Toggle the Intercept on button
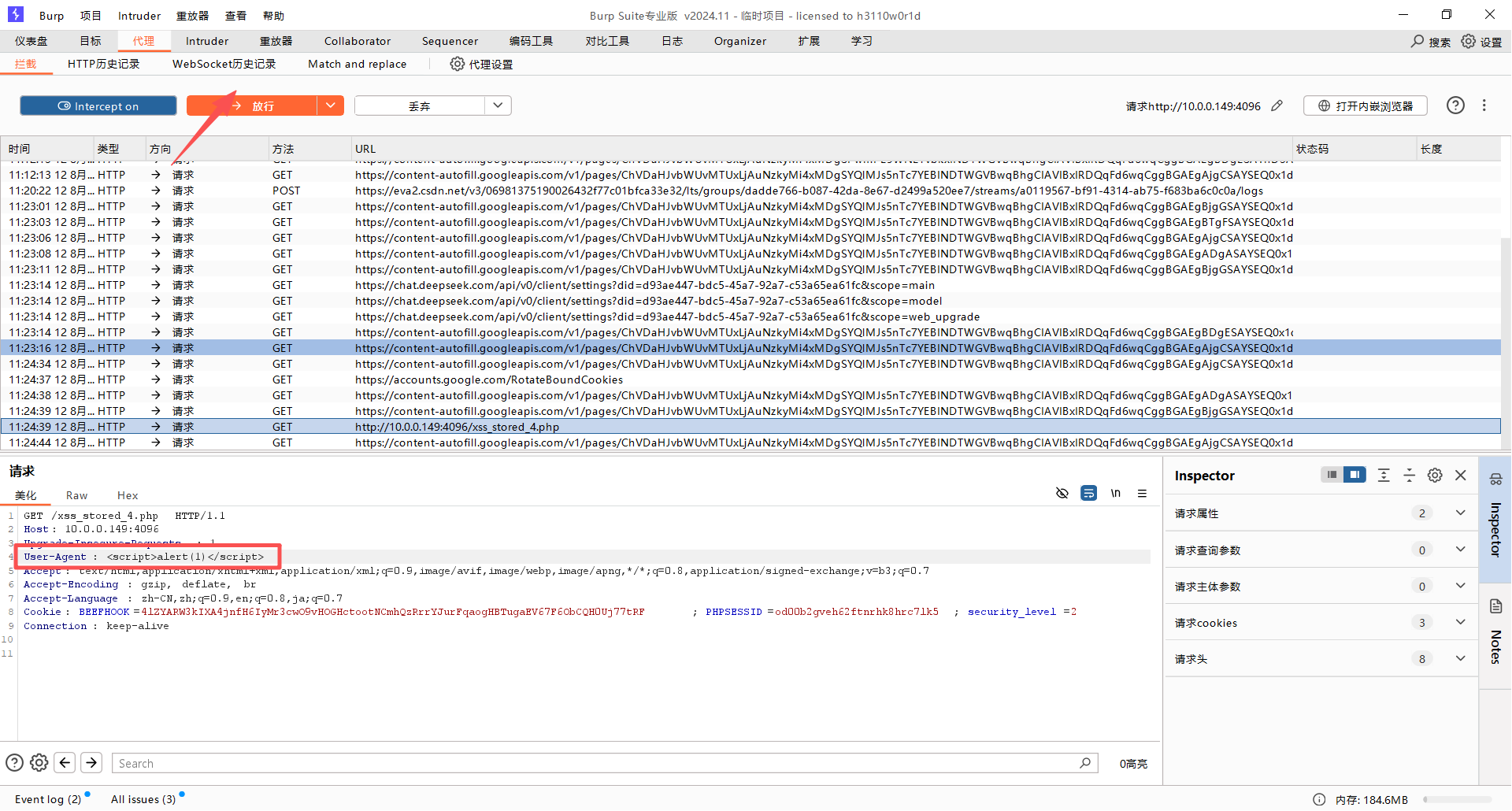 tap(98, 106)
